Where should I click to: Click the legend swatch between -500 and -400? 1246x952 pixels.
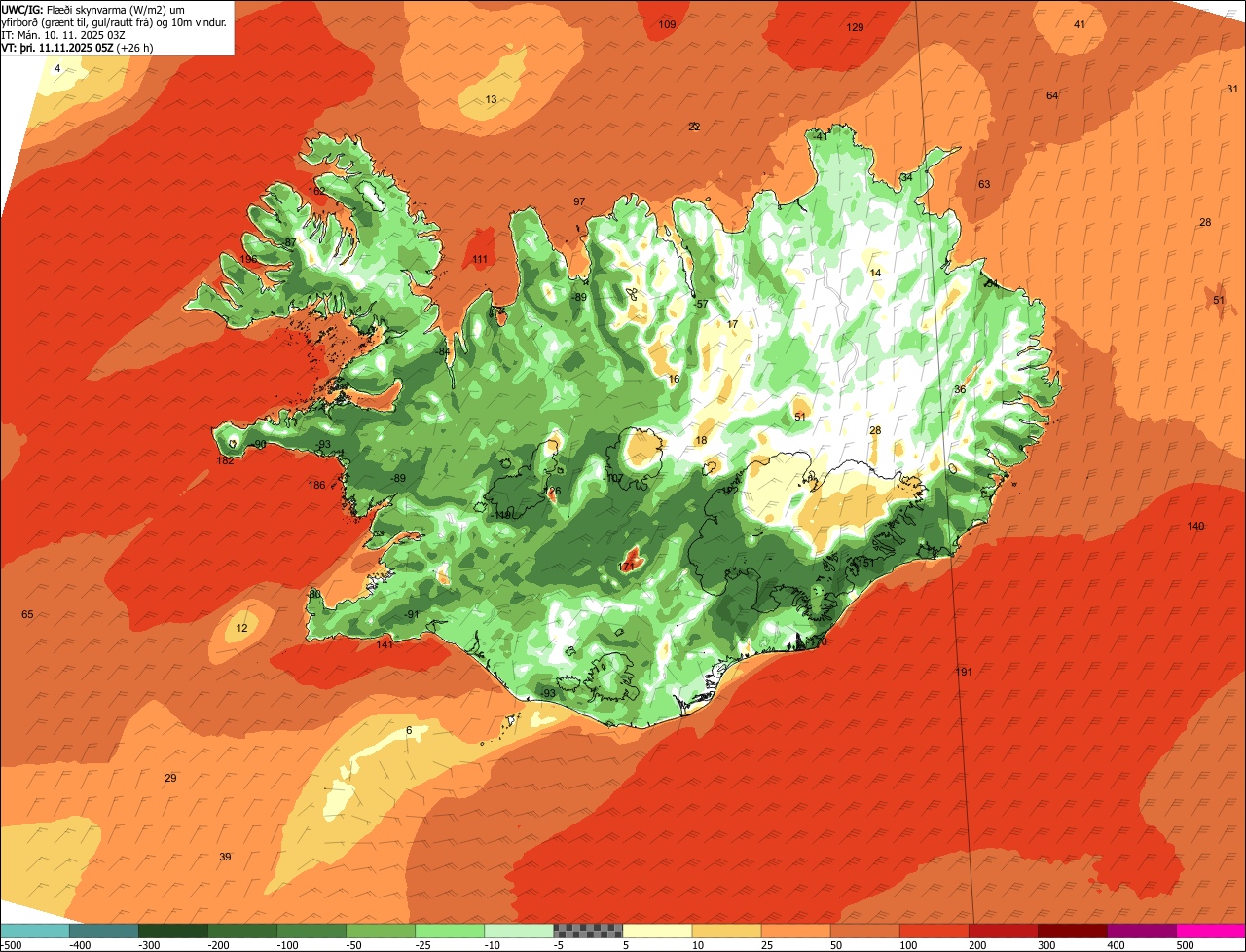click(34, 931)
